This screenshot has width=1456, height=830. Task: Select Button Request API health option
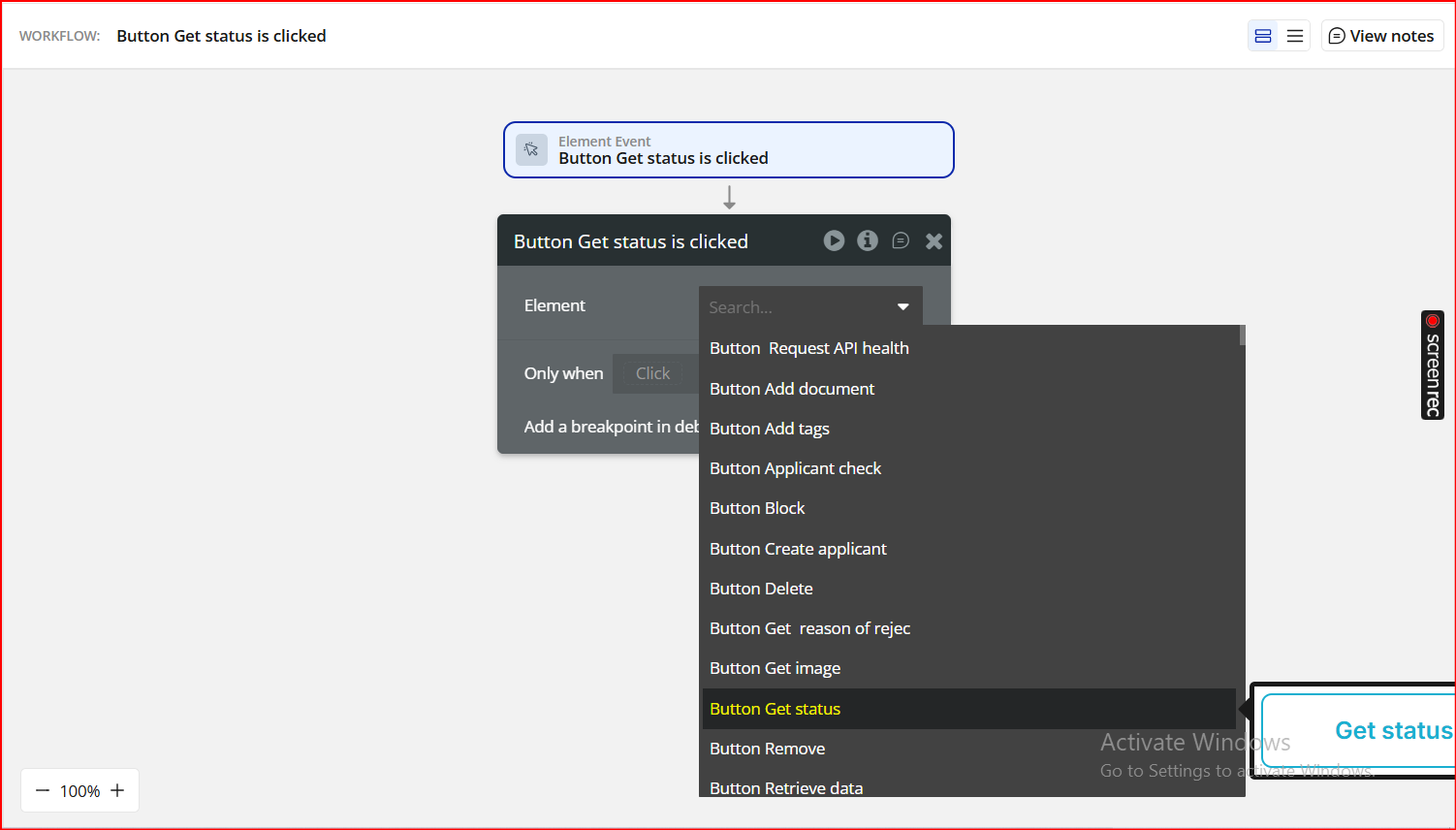pos(809,348)
